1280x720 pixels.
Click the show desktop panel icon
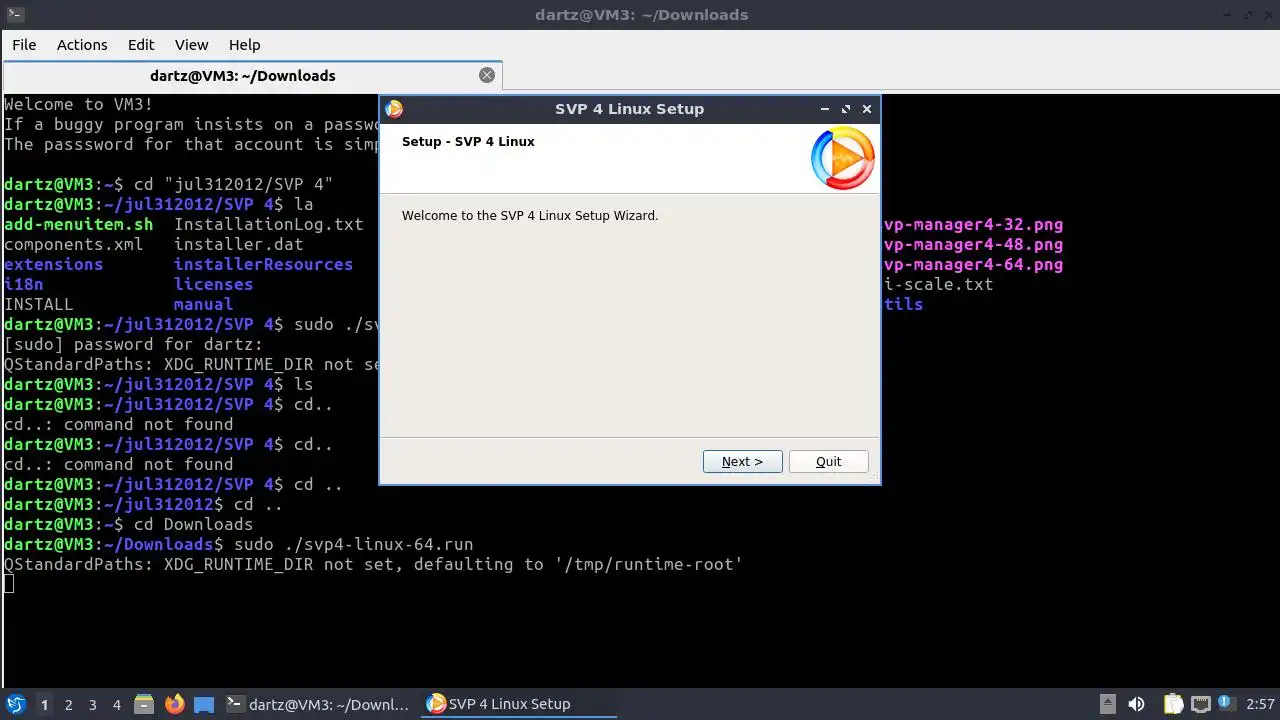pyautogui.click(x=204, y=704)
